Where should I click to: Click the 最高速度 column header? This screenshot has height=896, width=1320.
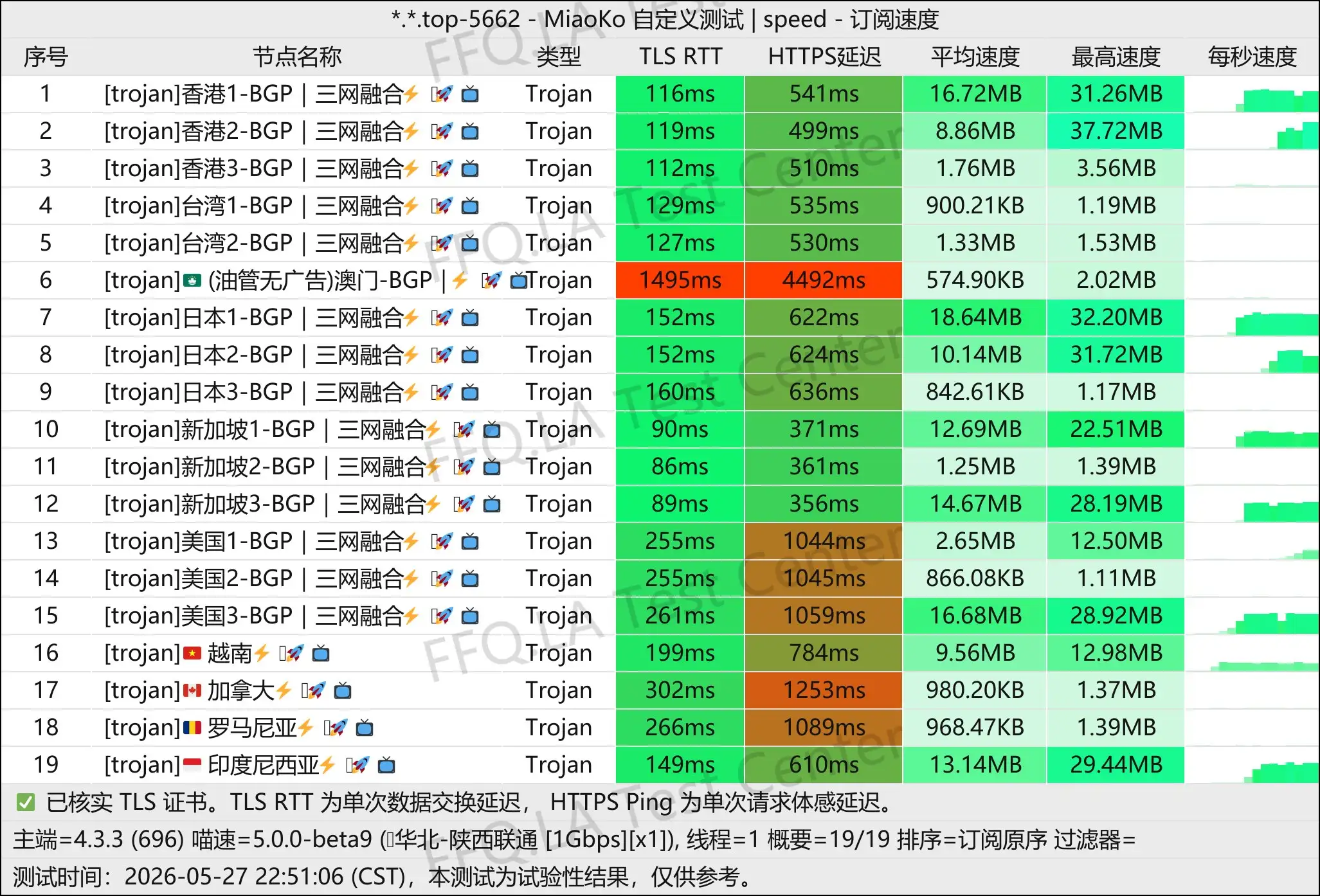[1116, 57]
